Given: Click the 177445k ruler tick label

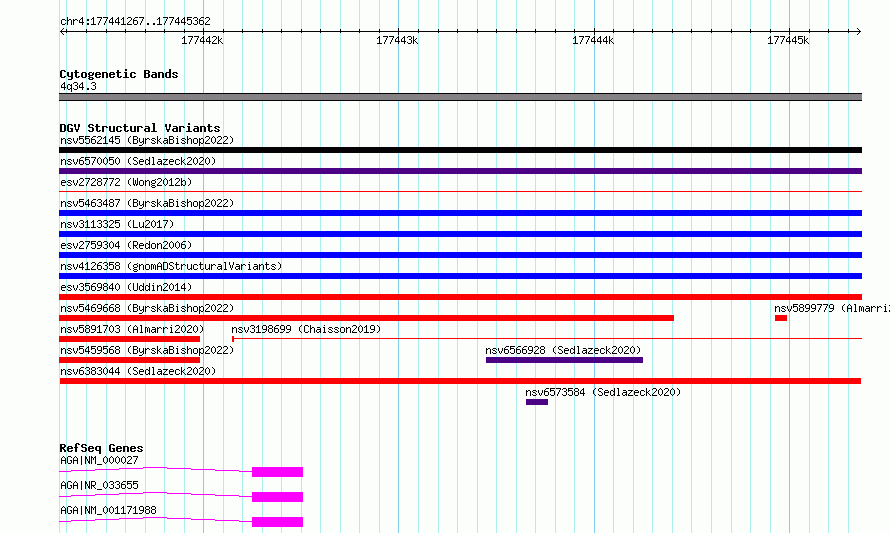Looking at the screenshot, I should (x=788, y=40).
